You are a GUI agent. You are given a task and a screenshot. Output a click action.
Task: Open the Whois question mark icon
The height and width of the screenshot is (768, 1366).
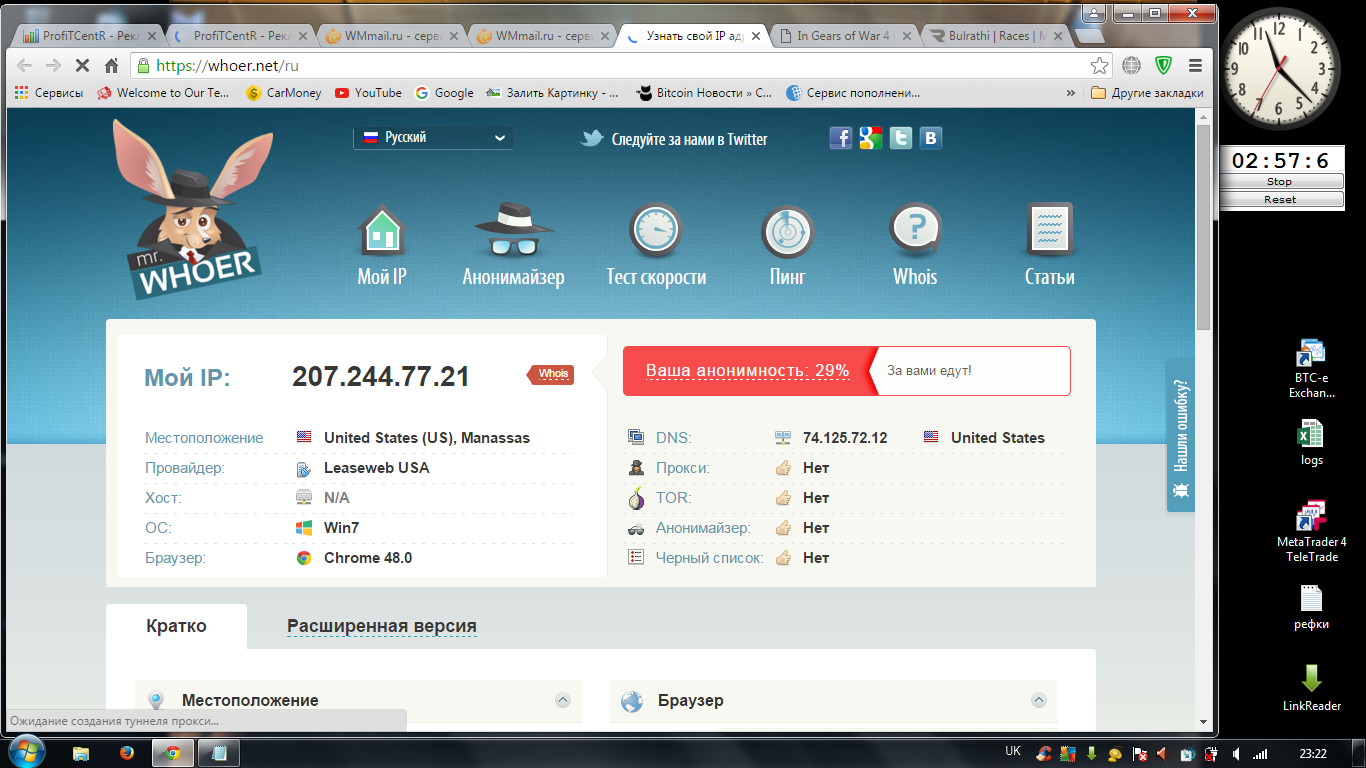coord(915,230)
